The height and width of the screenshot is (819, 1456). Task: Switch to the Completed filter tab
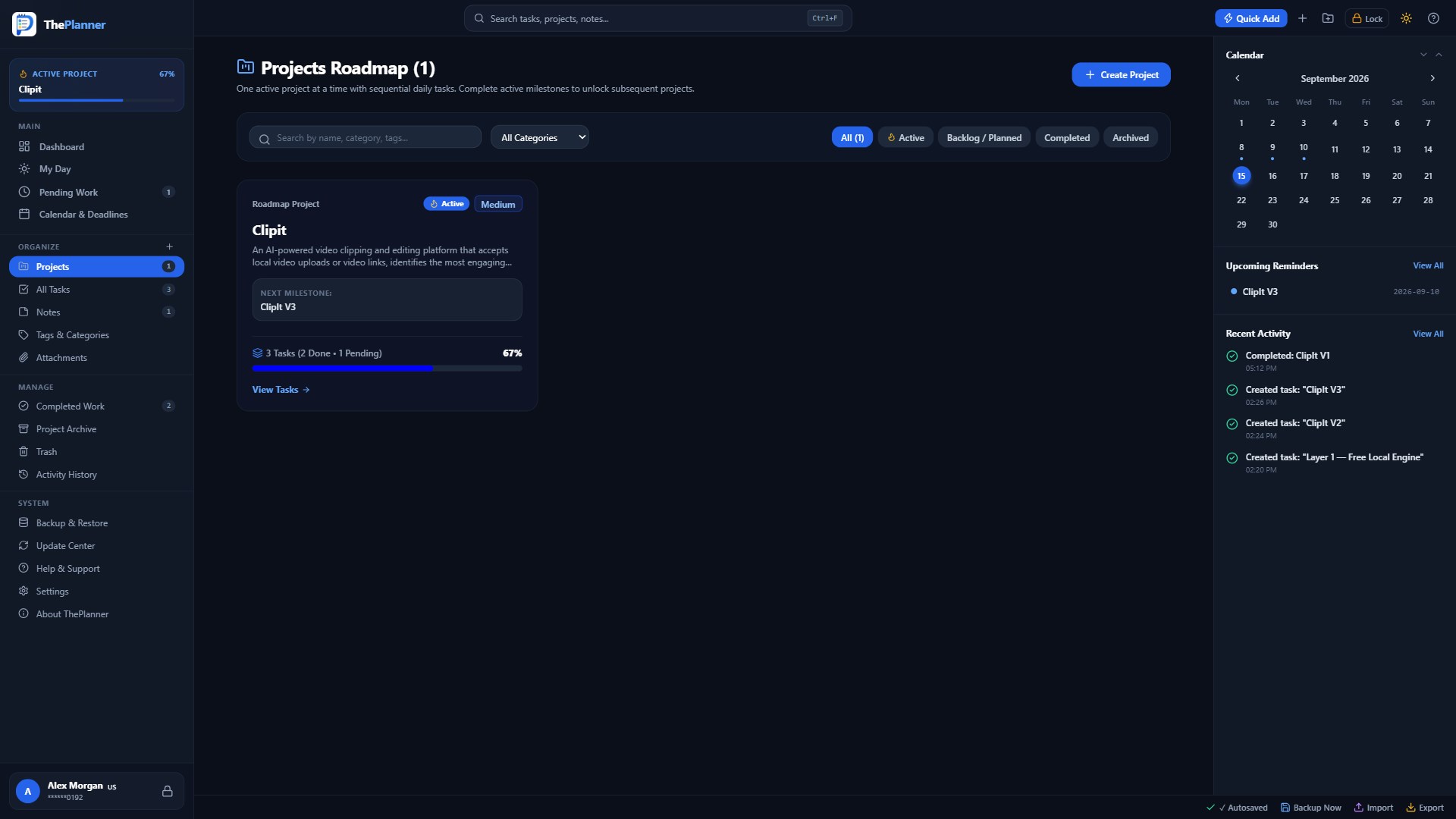click(x=1066, y=137)
